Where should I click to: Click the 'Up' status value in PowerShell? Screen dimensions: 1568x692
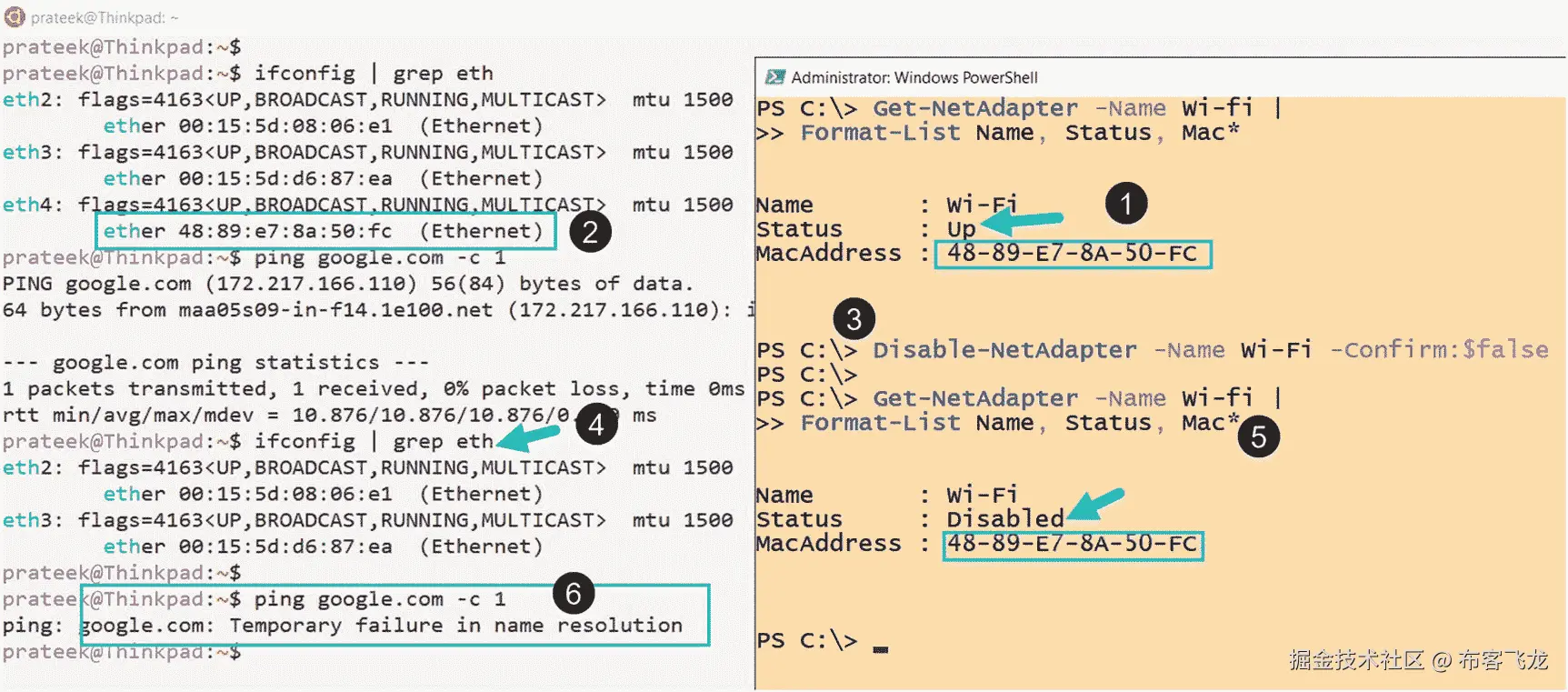click(x=961, y=229)
